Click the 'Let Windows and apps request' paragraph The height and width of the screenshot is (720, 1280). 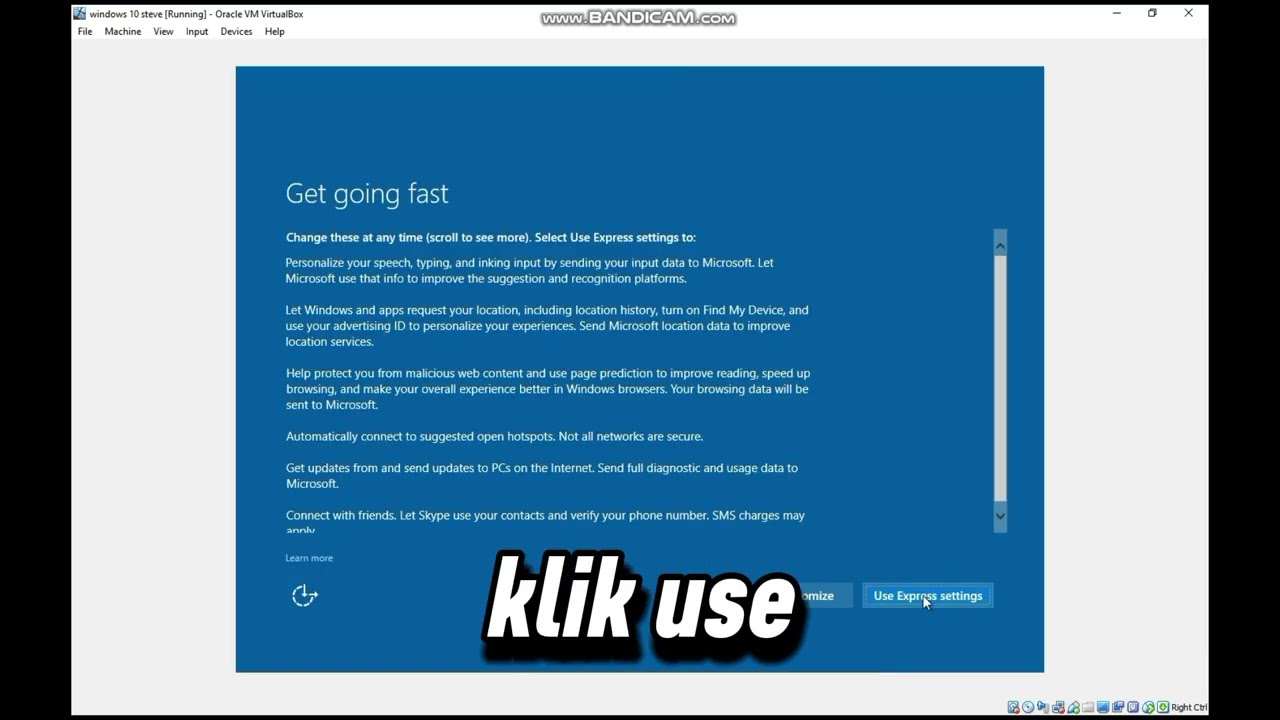(547, 325)
